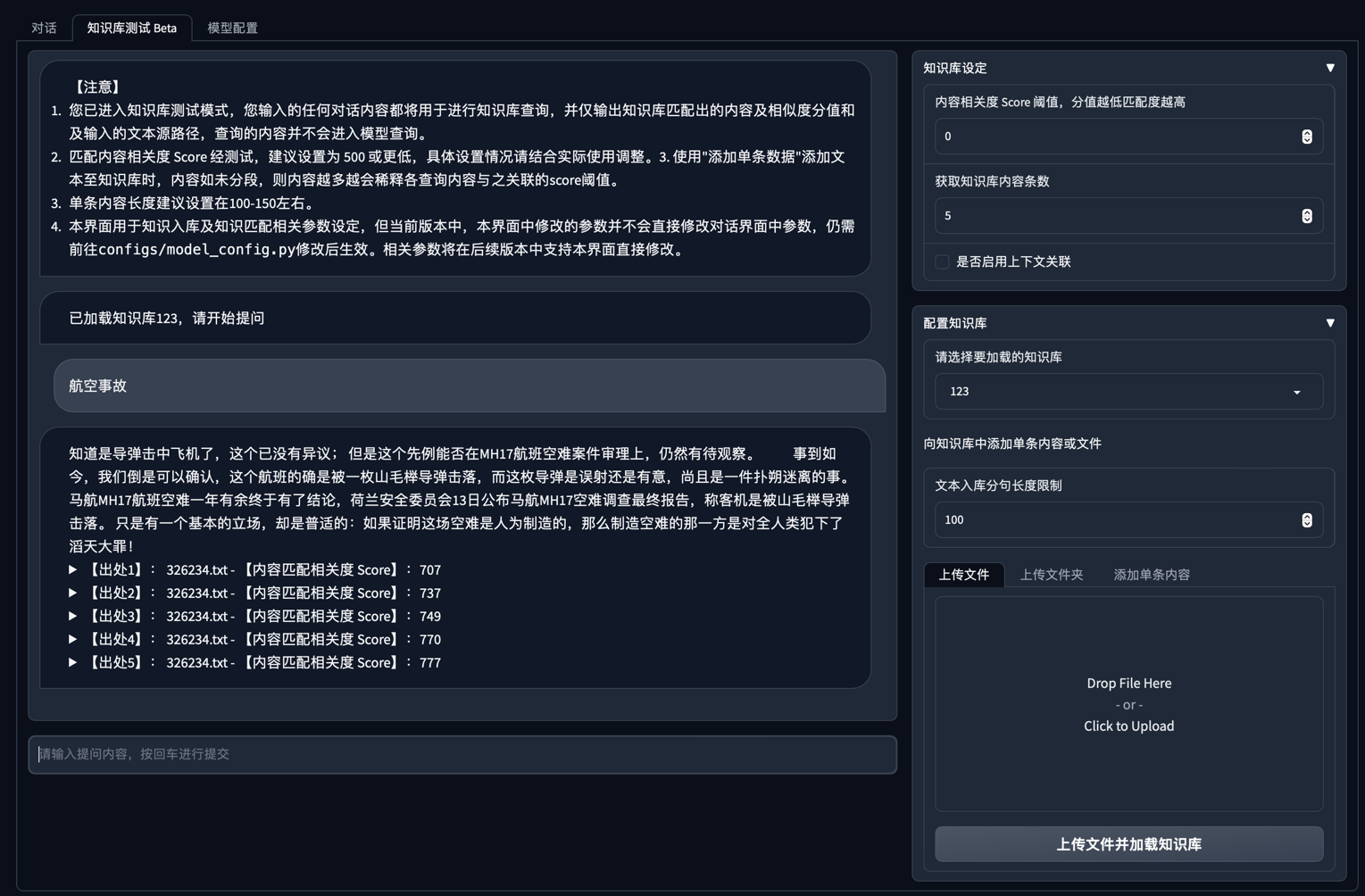Click the 获取知识库内容条数 stepper arrows
Image resolution: width=1365 pixels, height=896 pixels.
1306,216
